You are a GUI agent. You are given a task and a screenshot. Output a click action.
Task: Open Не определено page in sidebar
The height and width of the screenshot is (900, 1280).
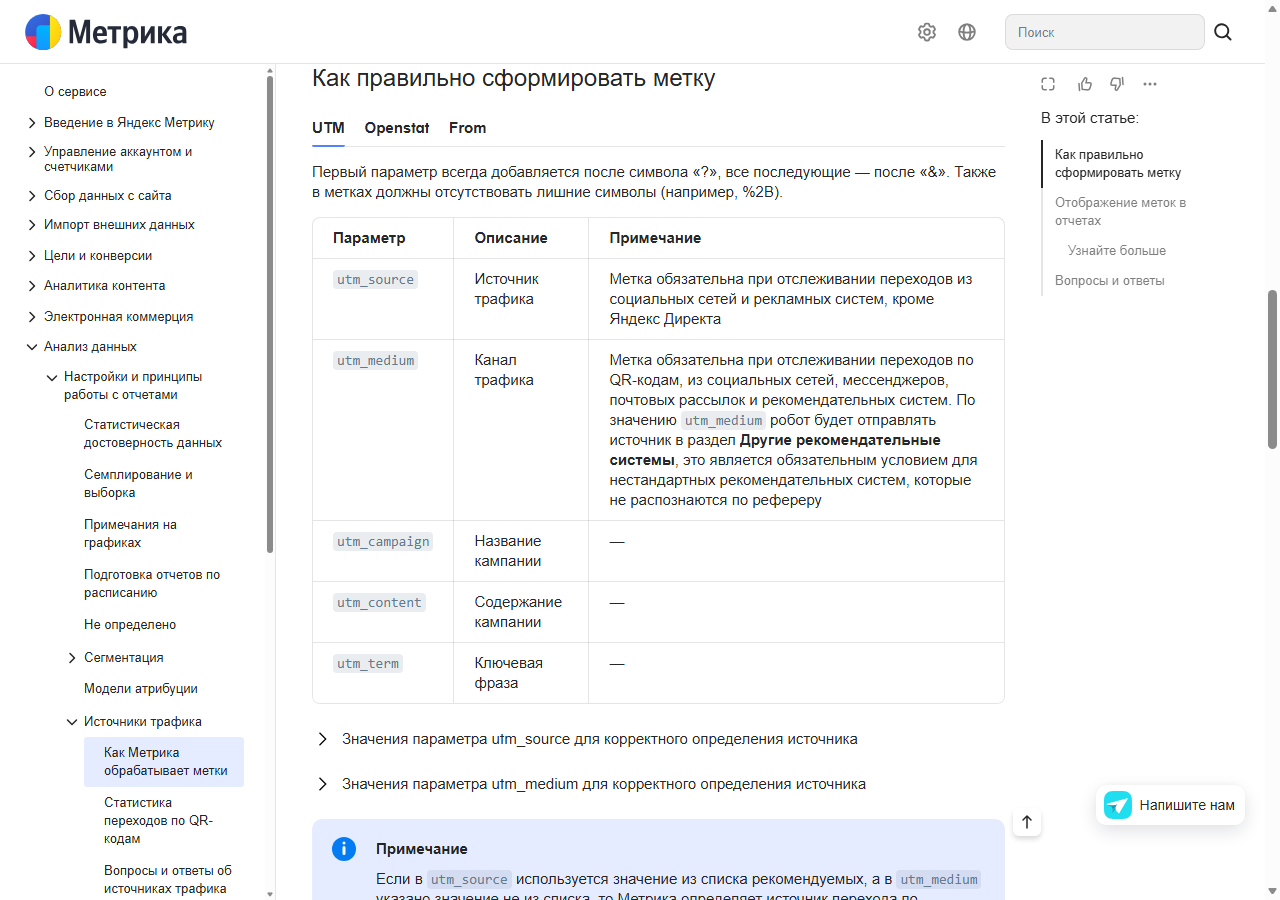[x=130, y=625]
